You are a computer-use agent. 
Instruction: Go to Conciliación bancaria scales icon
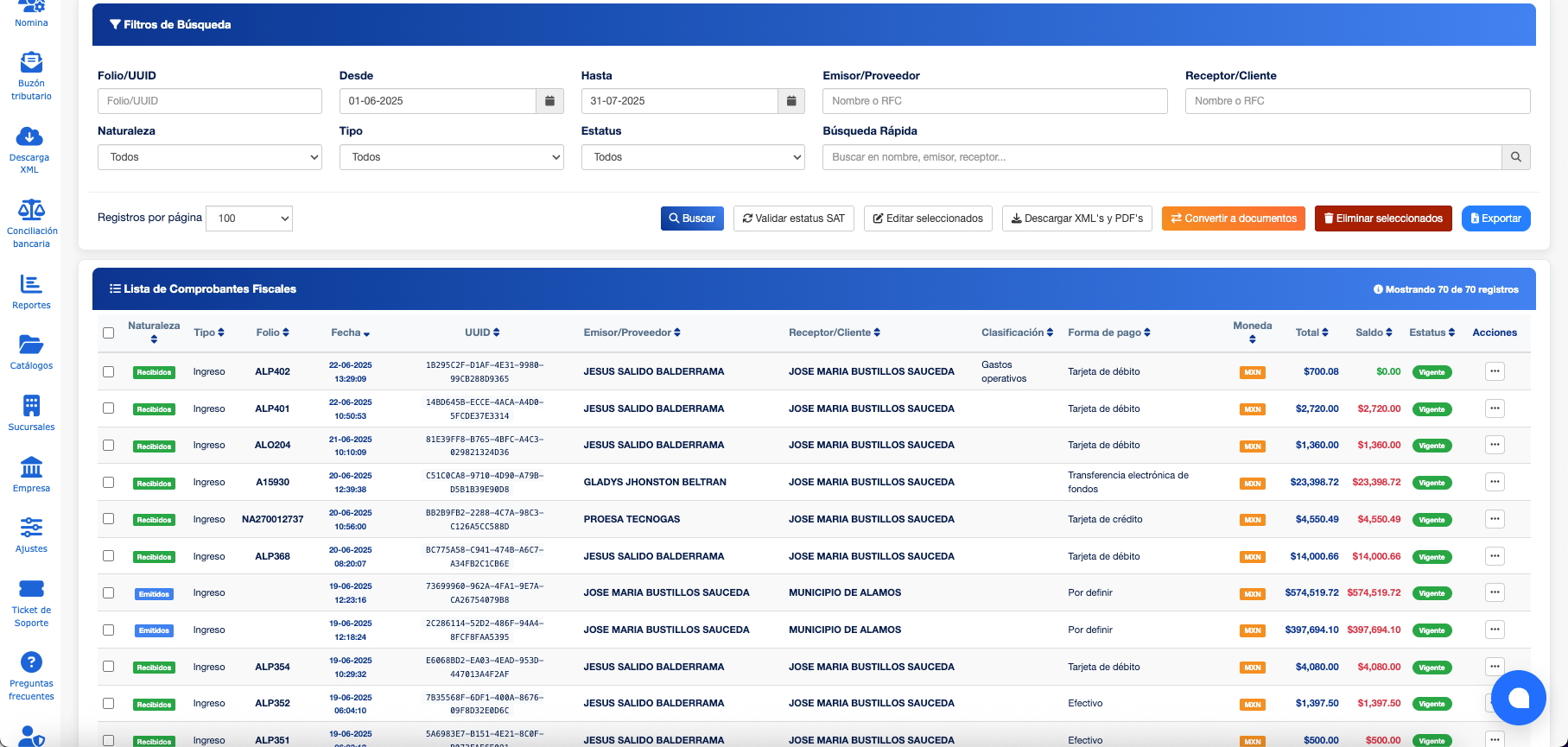[x=31, y=210]
